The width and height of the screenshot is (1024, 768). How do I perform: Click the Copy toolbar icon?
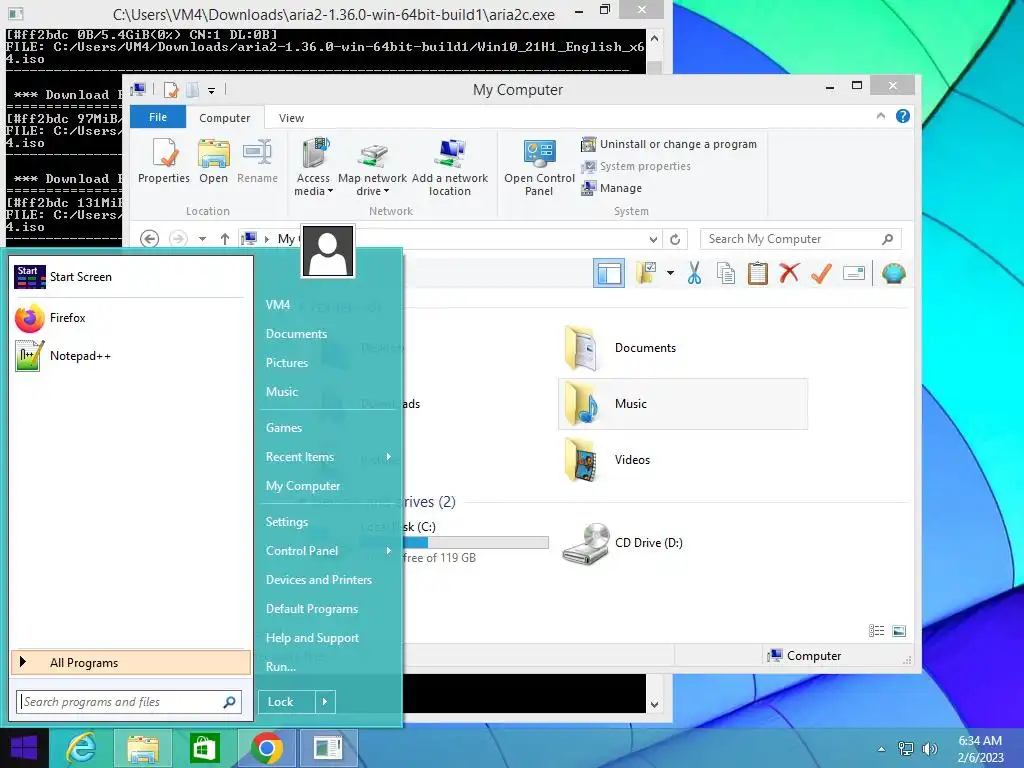[x=726, y=273]
